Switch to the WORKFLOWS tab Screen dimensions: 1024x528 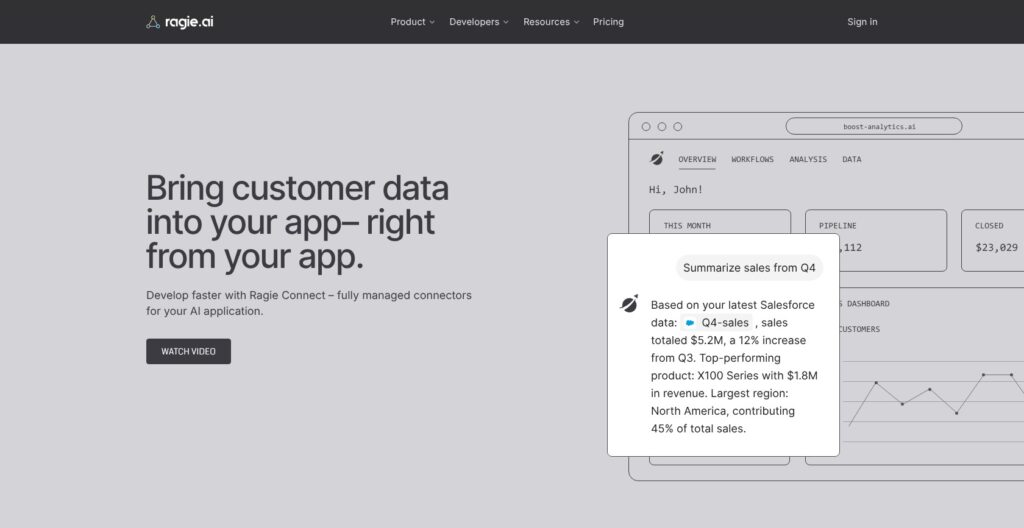(752, 159)
